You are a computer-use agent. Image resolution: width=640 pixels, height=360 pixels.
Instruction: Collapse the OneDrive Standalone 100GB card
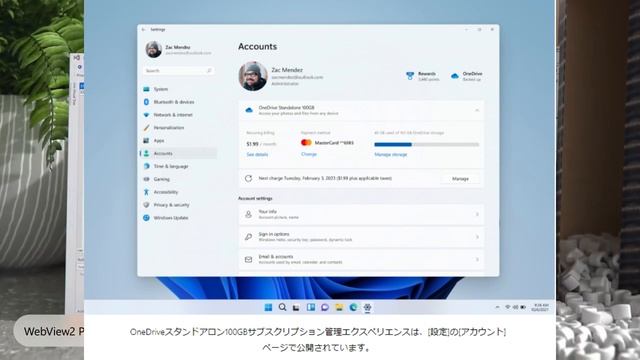coord(477,111)
